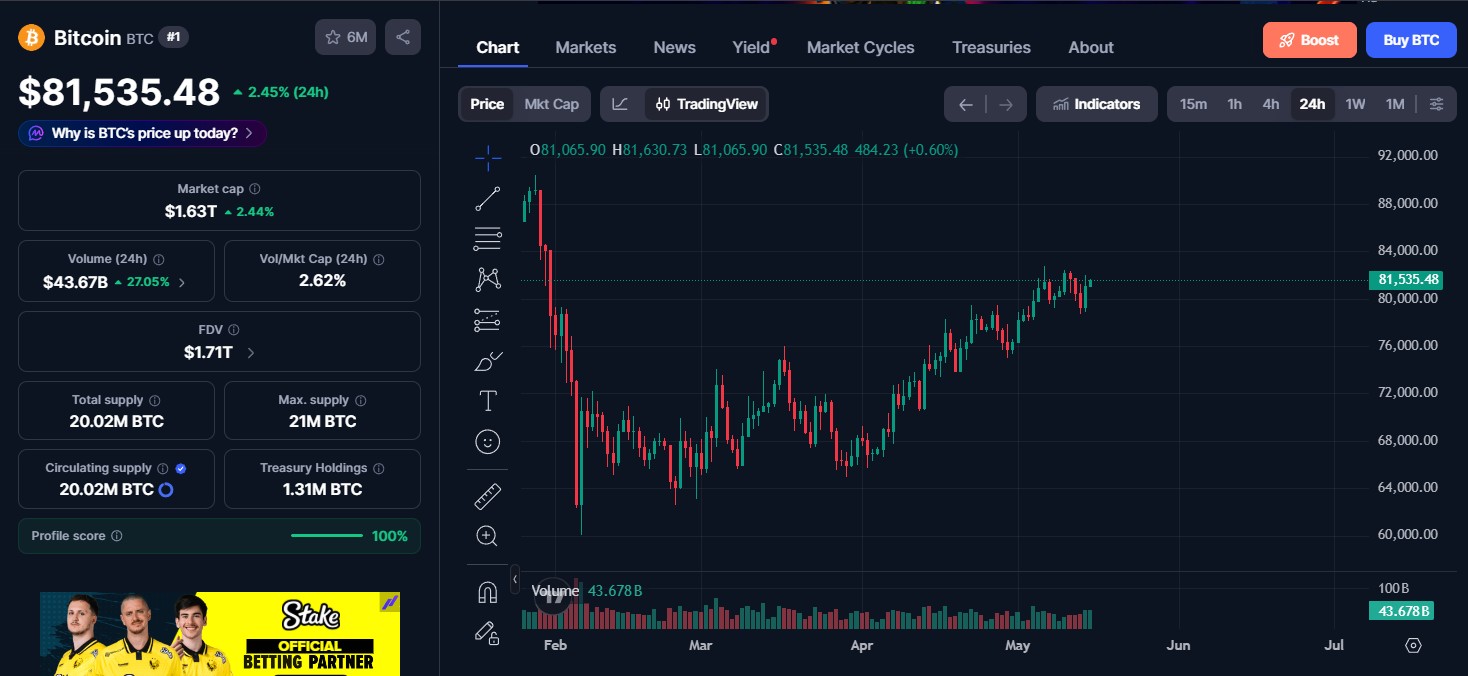The image size is (1468, 676).
Task: Toggle Mkt Cap chart mode
Action: pos(552,104)
